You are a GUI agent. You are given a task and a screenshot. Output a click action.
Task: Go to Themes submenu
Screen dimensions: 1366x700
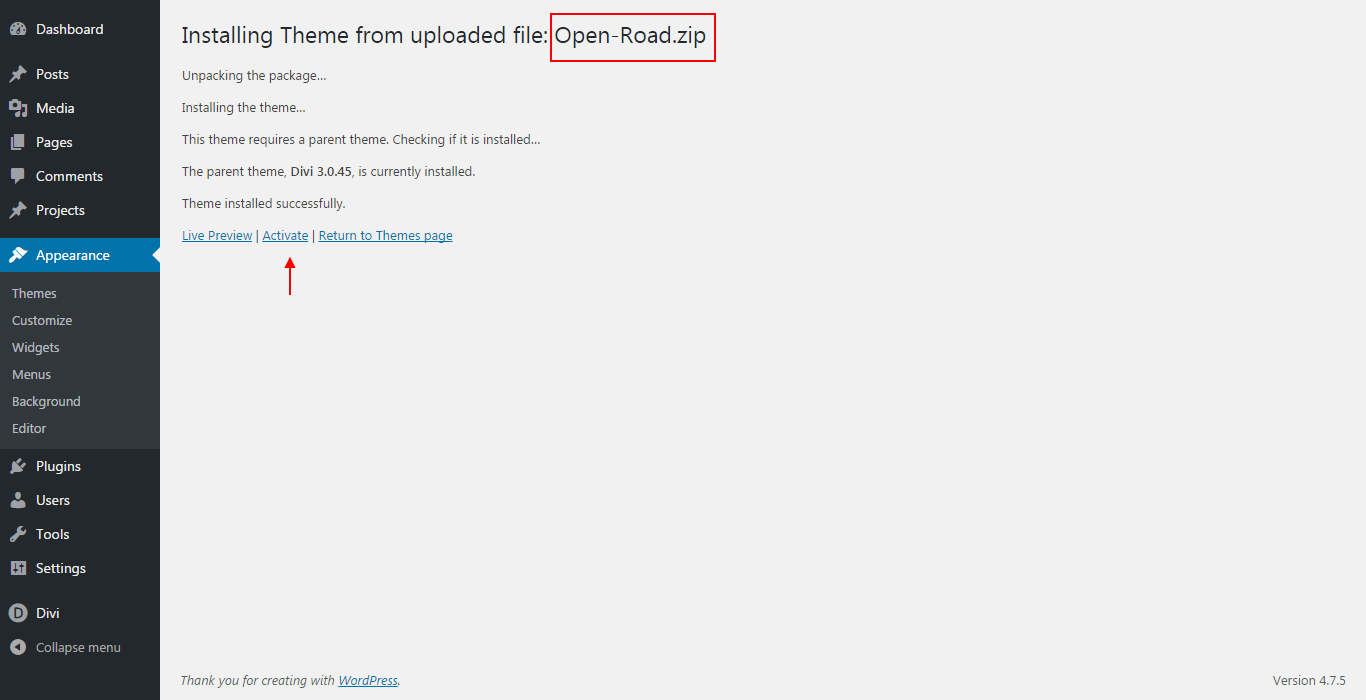(34, 293)
